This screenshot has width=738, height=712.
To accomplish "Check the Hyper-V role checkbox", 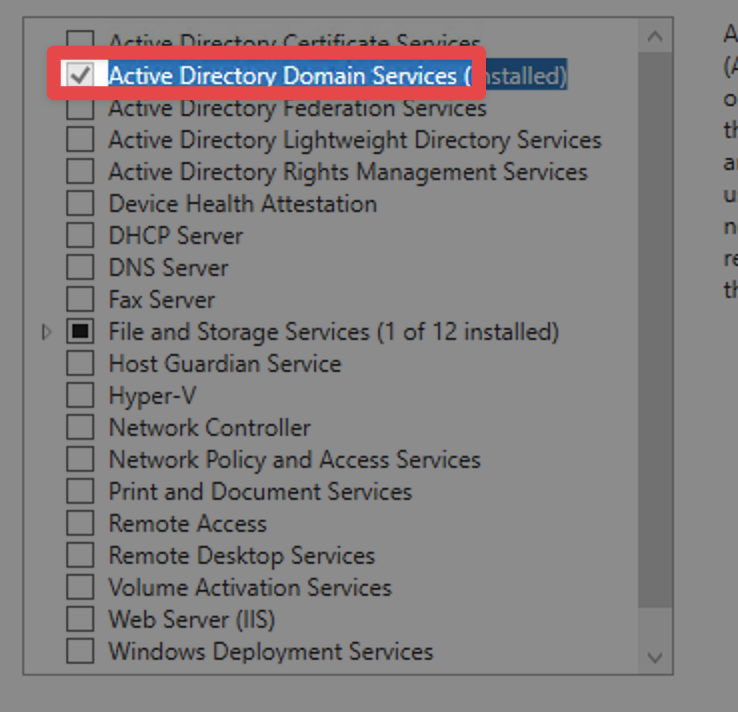I will click(x=80, y=395).
